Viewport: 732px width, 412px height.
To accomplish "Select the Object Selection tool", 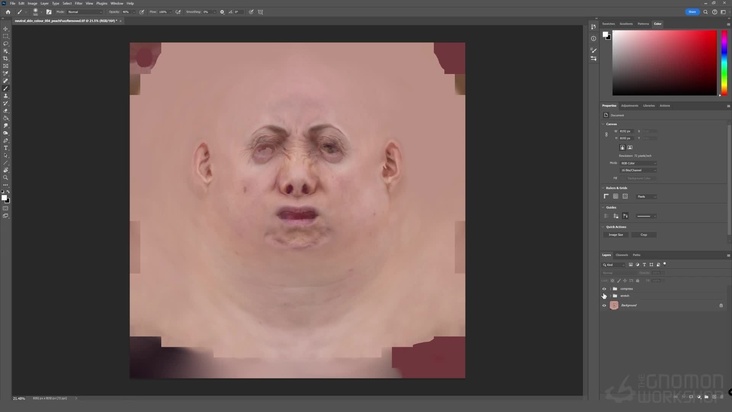I will [x=6, y=51].
